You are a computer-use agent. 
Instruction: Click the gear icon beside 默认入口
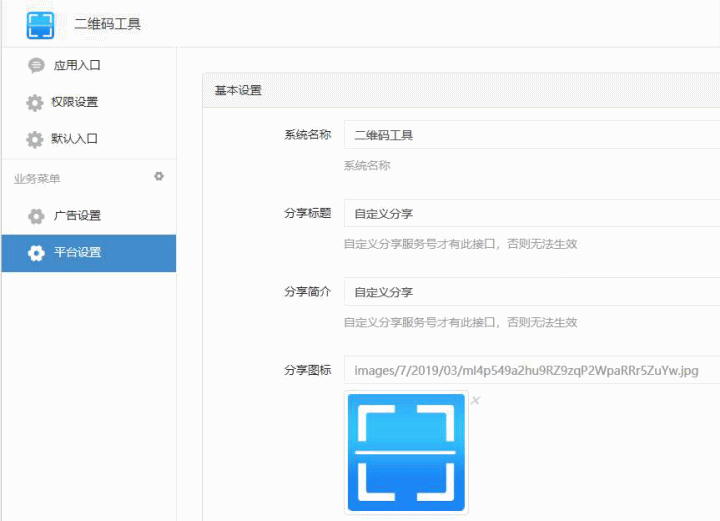[x=34, y=139]
